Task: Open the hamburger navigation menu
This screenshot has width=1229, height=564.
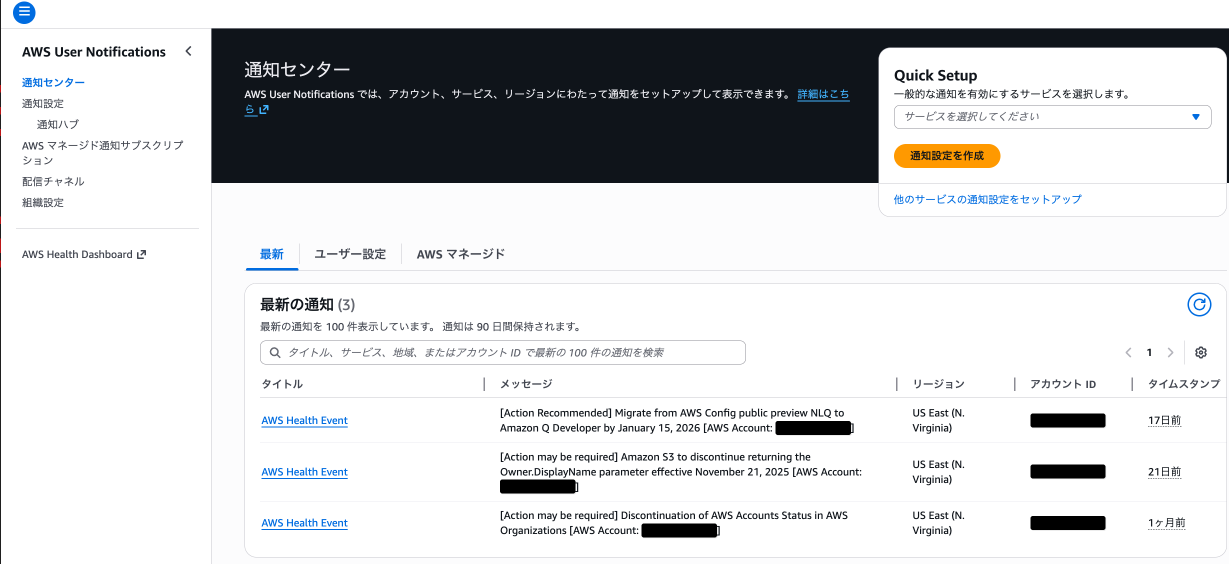Action: pos(25,13)
